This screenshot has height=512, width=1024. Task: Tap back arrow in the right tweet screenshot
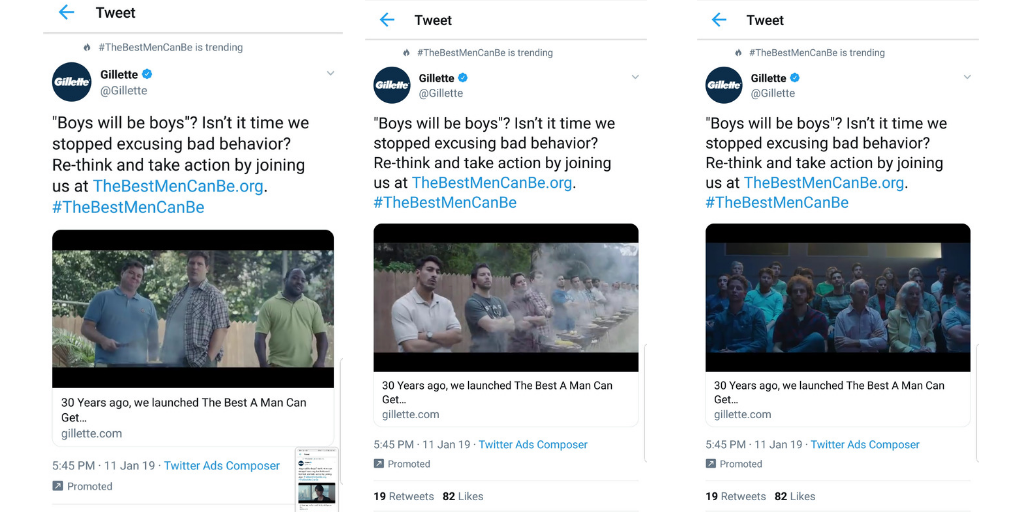coord(718,20)
